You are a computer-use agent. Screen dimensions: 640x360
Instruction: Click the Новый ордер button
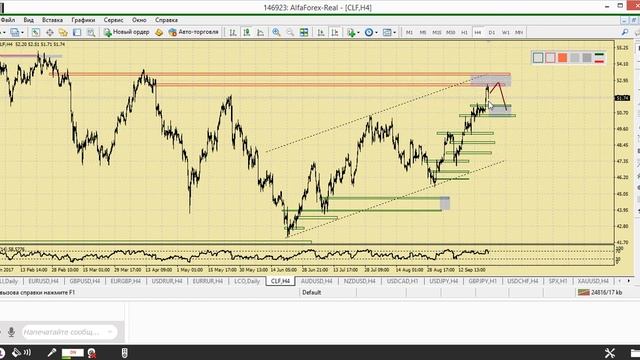(127, 32)
